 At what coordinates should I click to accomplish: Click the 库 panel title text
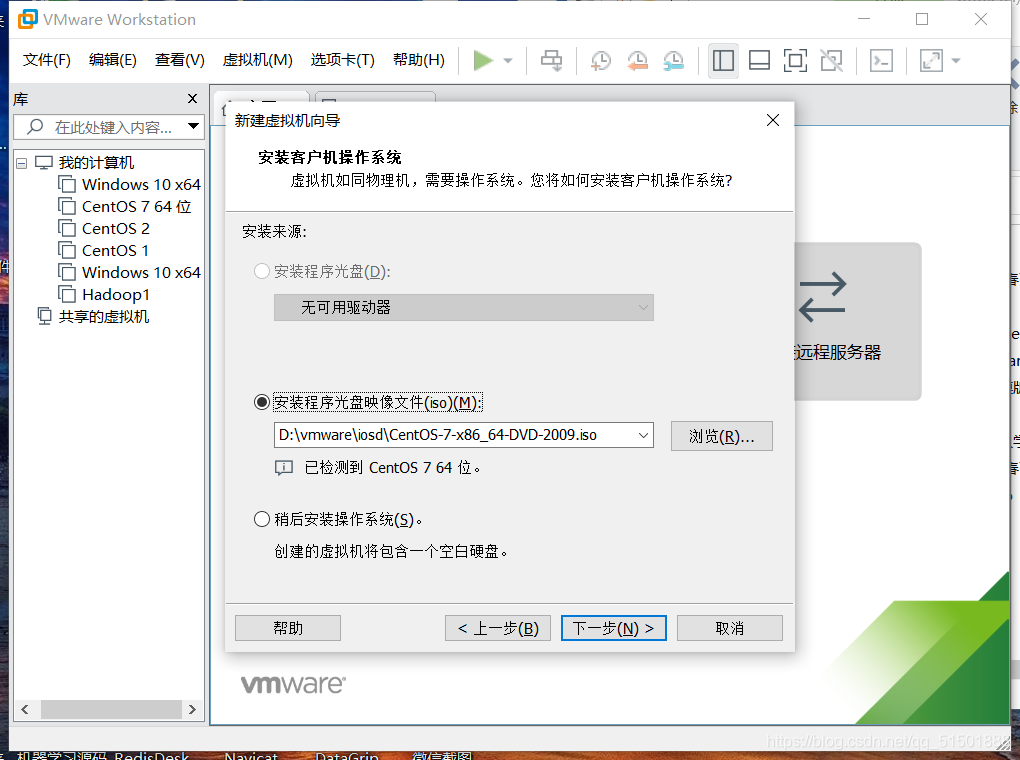point(21,99)
